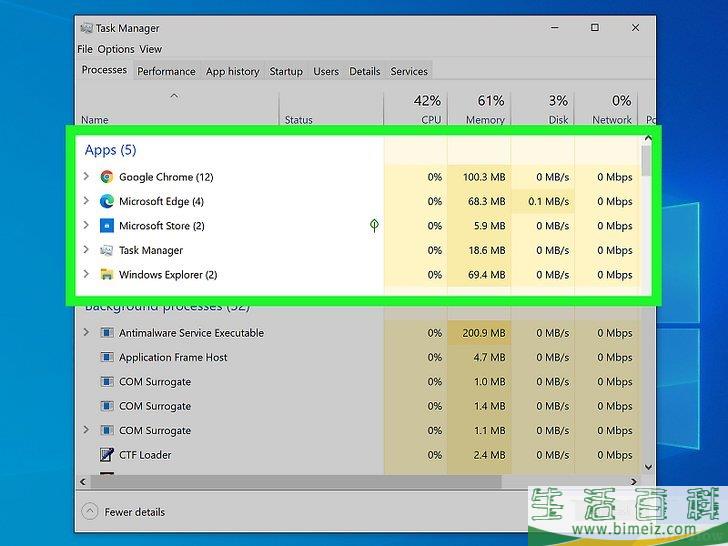Click the 69.4 MB Windows Explorer memory cell
Viewport: 728px width, 546px height.
[479, 274]
